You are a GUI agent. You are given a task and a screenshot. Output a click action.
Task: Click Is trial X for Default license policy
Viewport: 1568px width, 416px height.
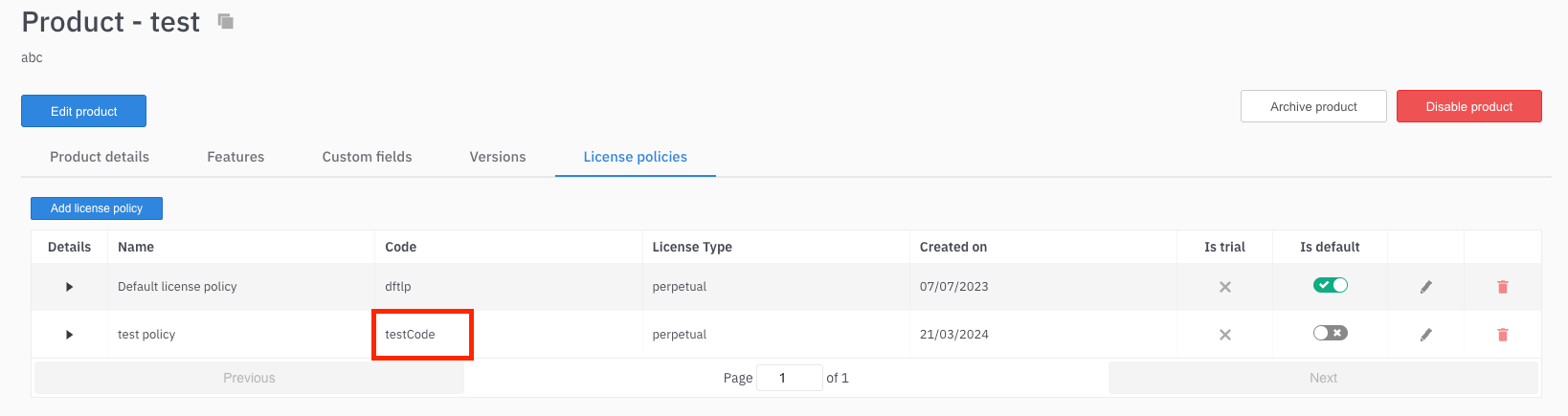point(1224,287)
